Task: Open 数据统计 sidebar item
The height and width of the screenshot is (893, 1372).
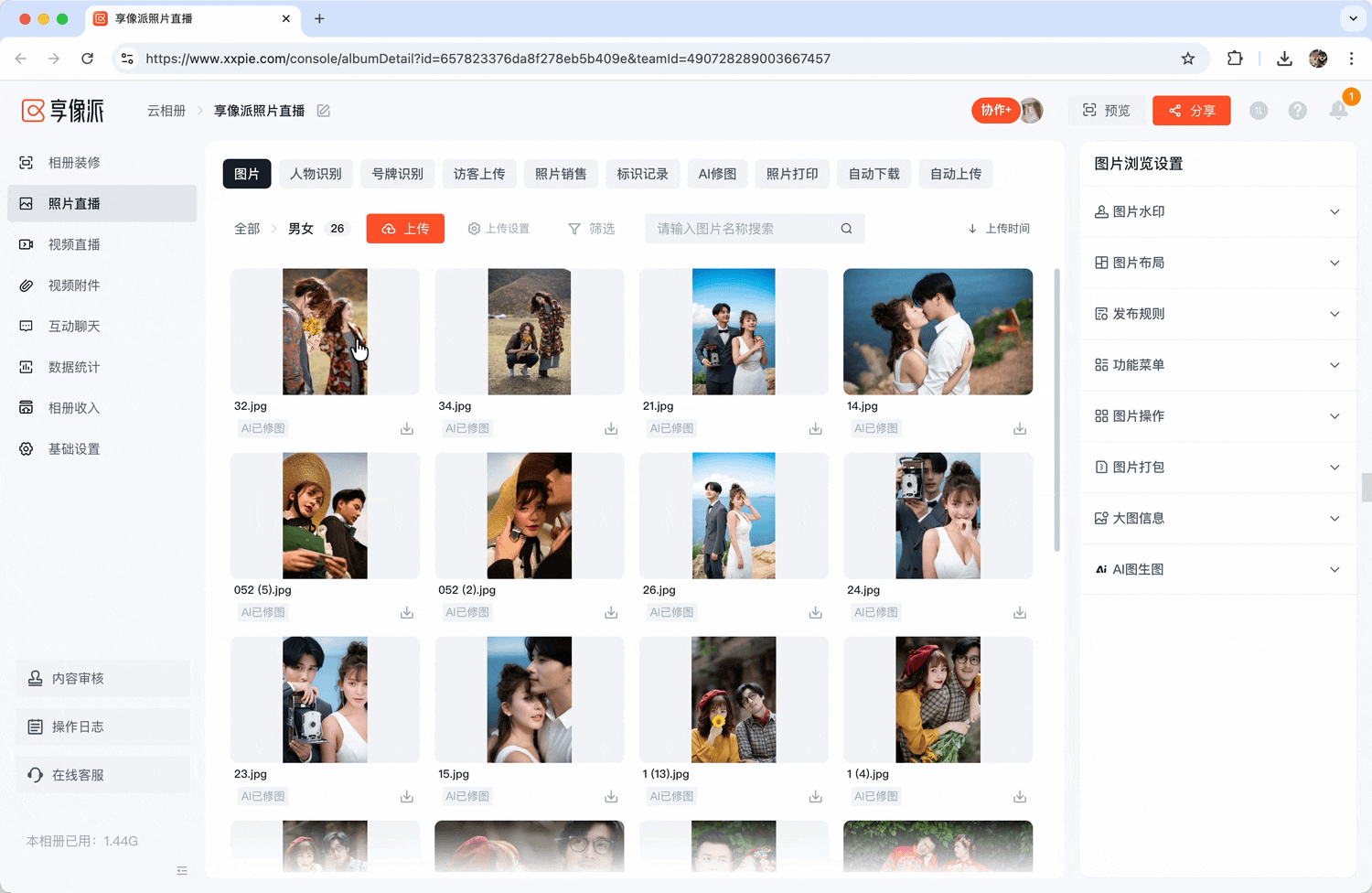Action: tap(102, 367)
